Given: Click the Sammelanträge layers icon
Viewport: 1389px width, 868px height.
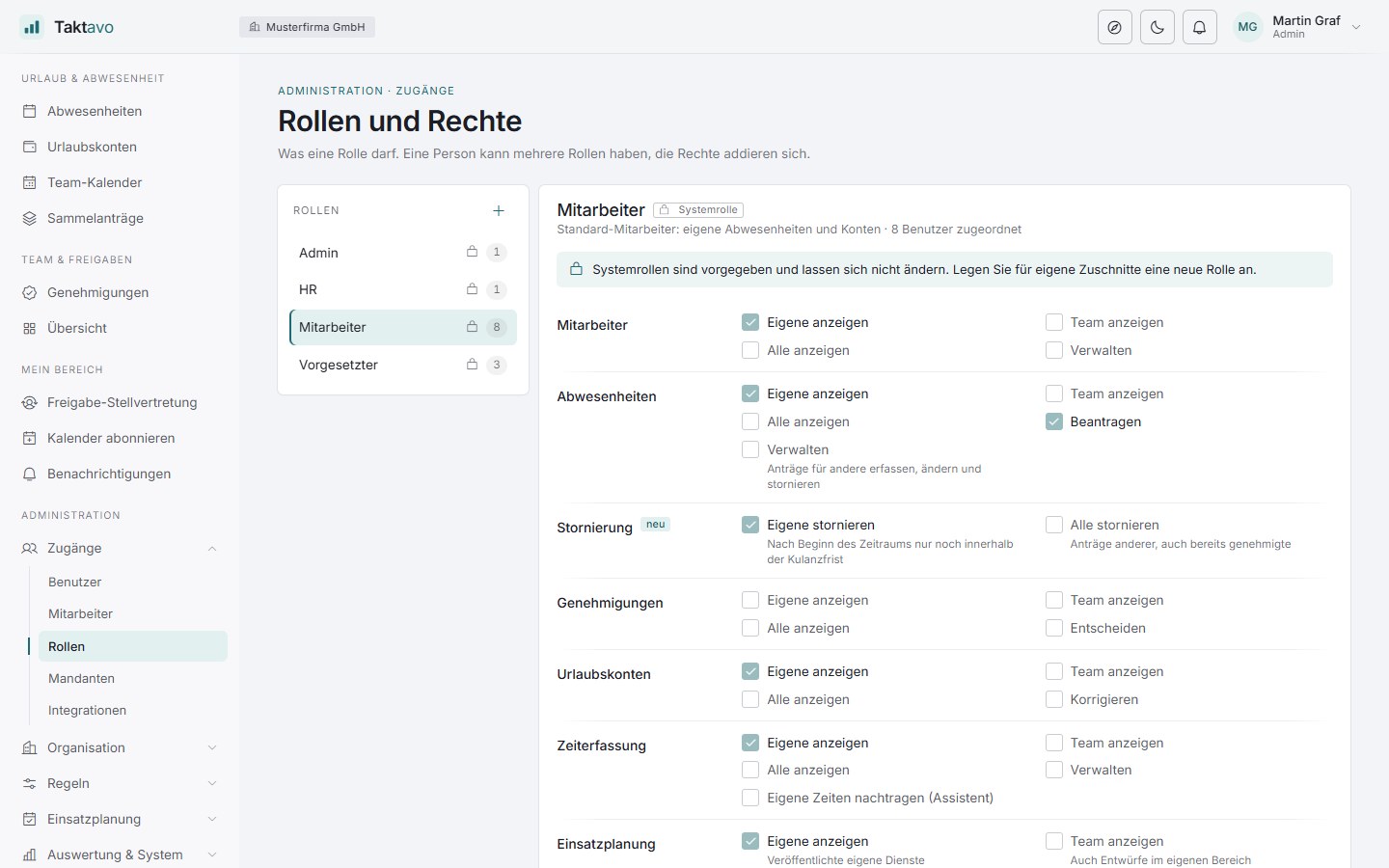Looking at the screenshot, I should click(x=30, y=218).
